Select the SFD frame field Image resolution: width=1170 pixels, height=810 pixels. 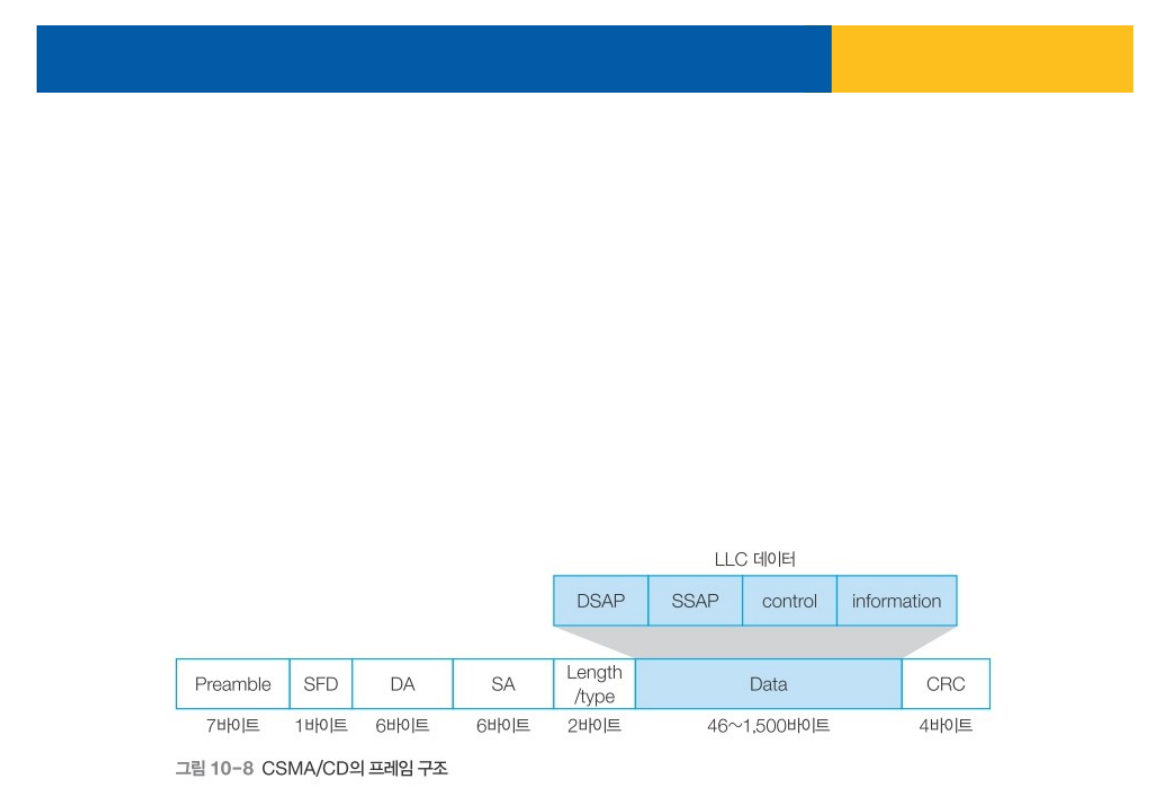click(321, 684)
